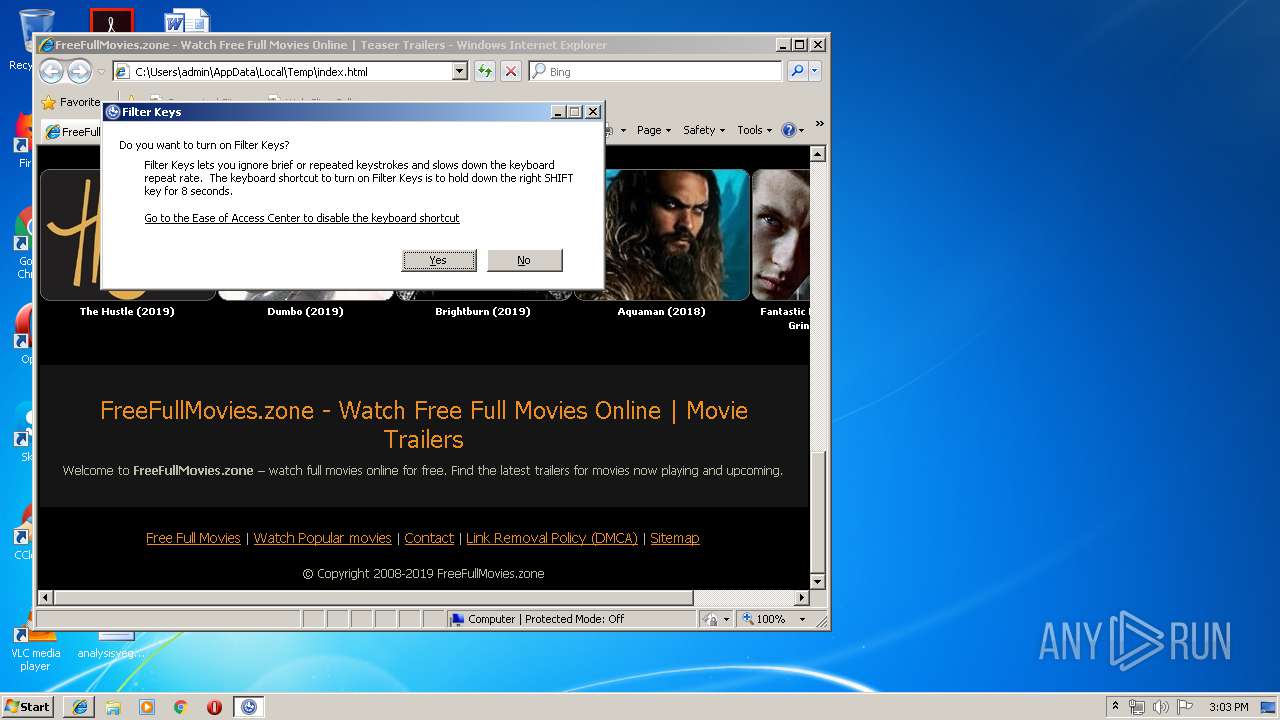Screen dimensions: 1280x720
Task: Click the address bar showing index.html
Action: click(x=283, y=71)
